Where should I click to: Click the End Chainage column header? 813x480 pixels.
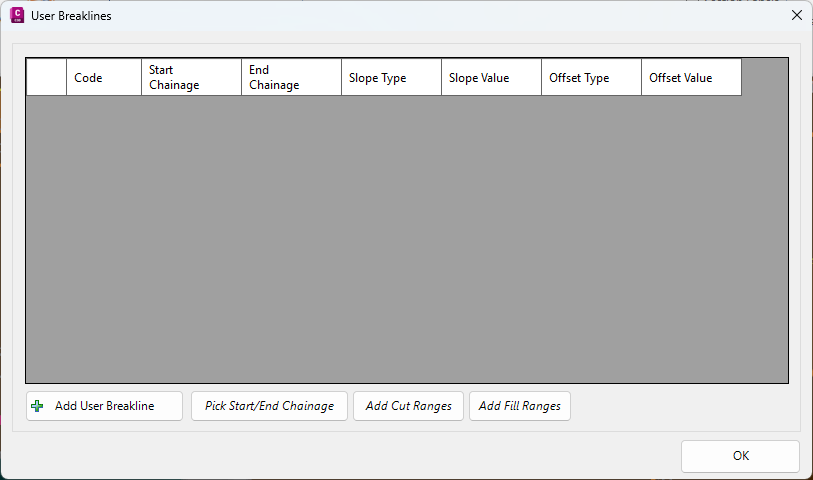tap(291, 77)
